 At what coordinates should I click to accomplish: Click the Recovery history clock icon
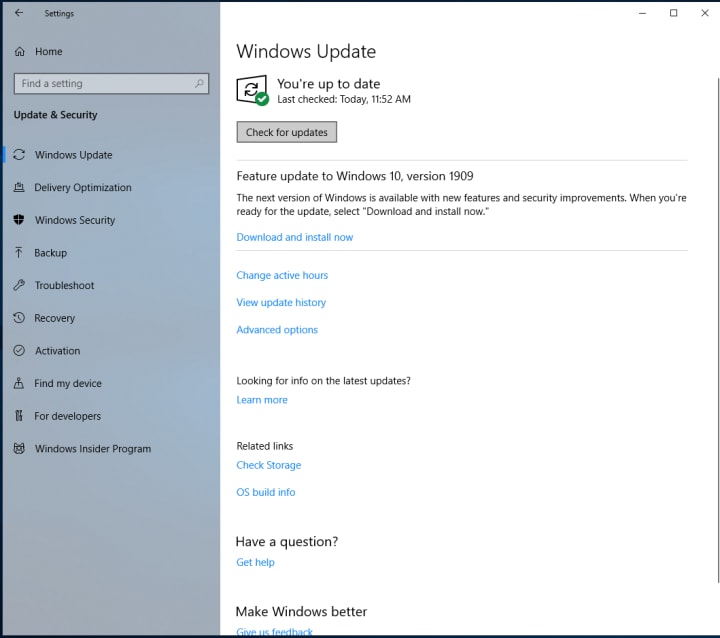[19, 318]
